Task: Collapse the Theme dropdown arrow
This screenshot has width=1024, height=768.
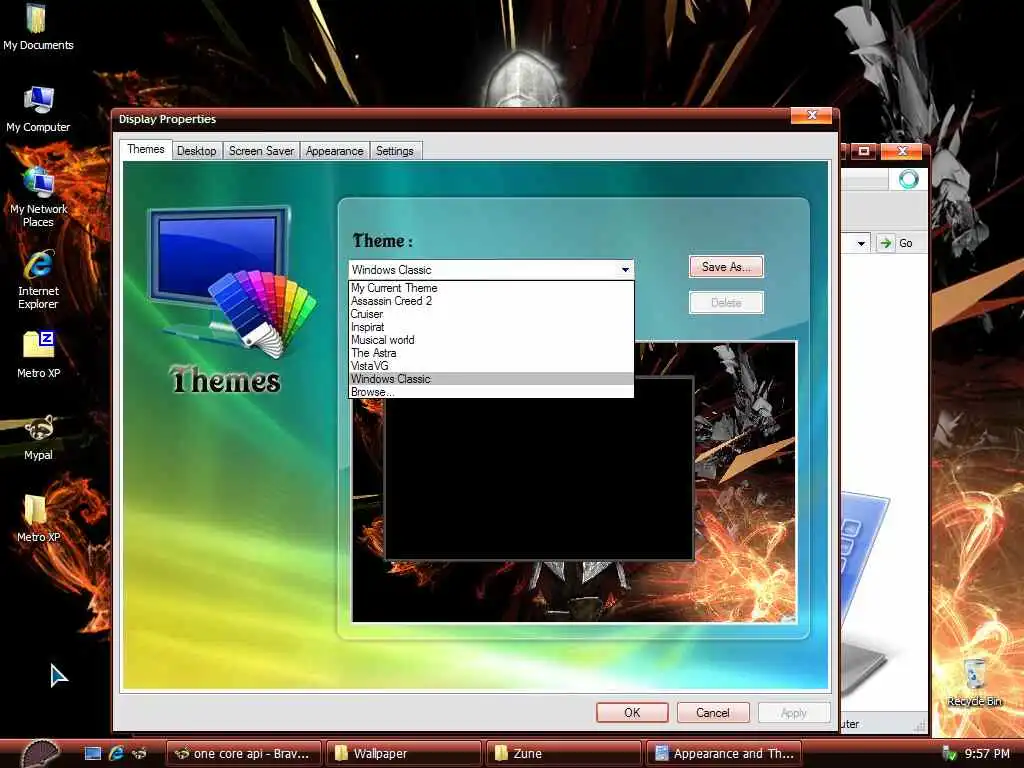Action: (x=625, y=270)
